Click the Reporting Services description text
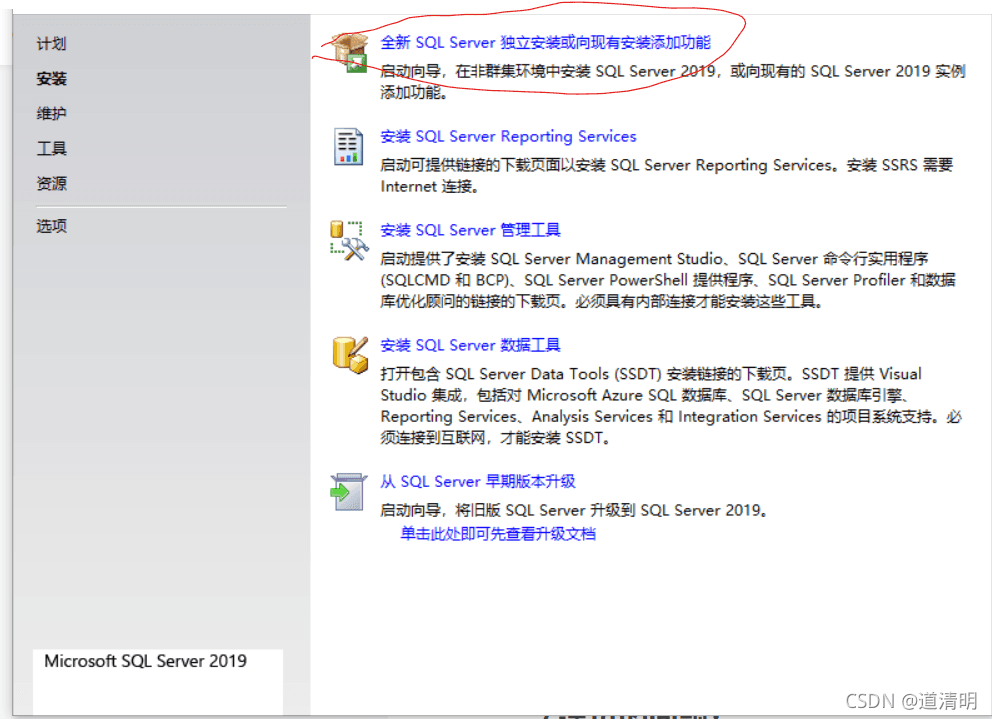992x719 pixels. (x=666, y=175)
